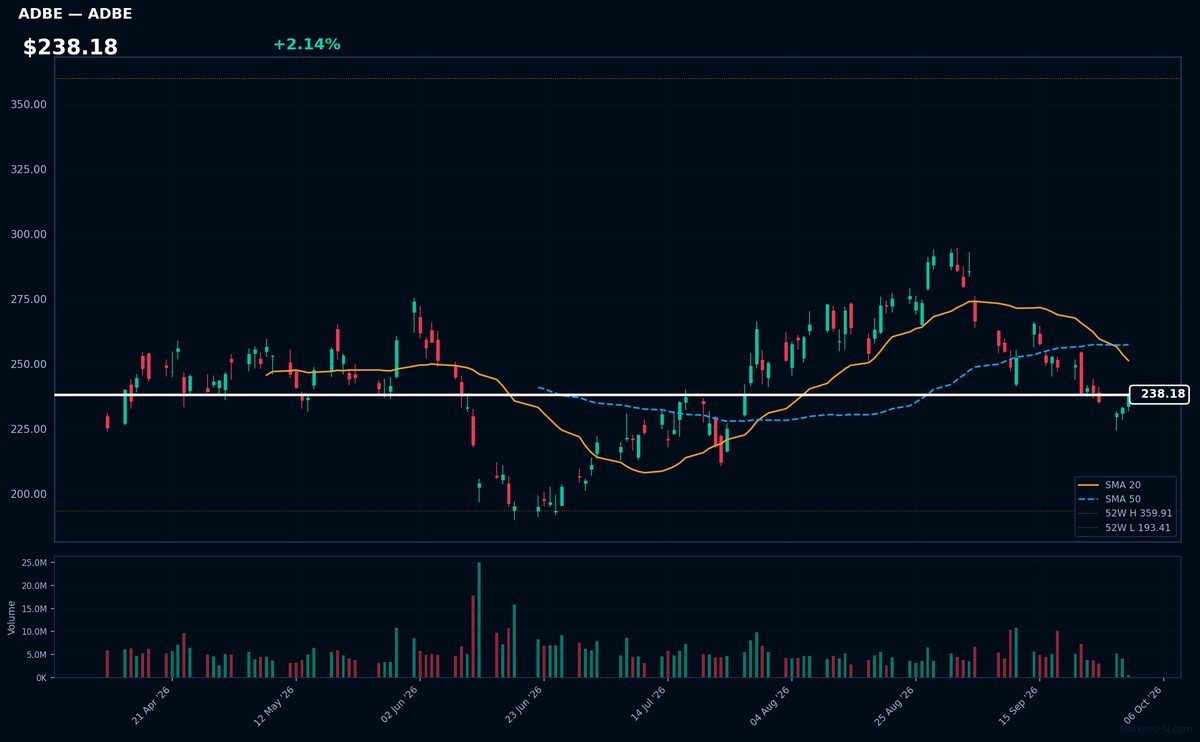Click the 200.00 price axis label
The width and height of the screenshot is (1200, 742).
pos(28,495)
